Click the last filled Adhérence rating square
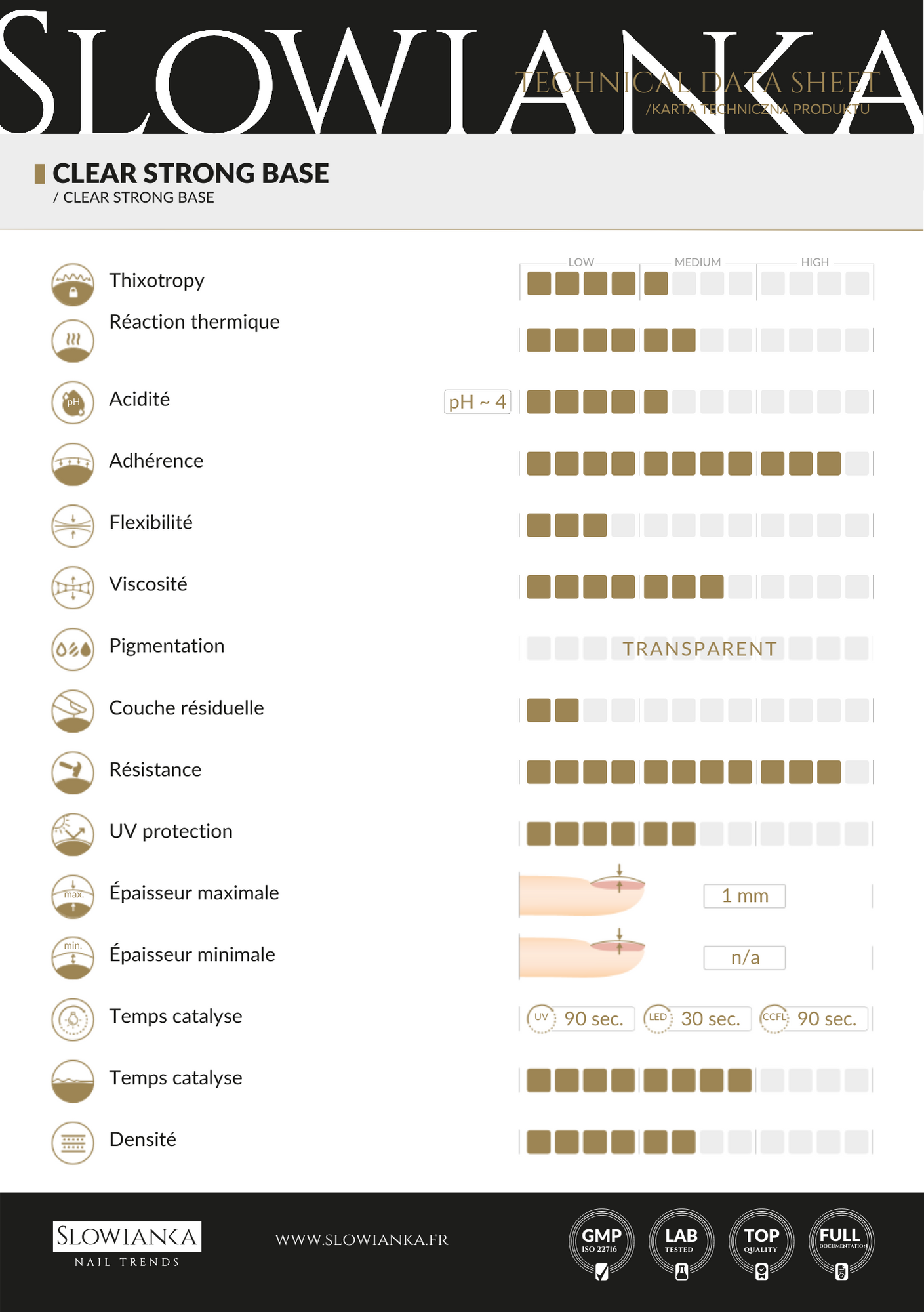Screen dimensions: 924x1312 829,463
